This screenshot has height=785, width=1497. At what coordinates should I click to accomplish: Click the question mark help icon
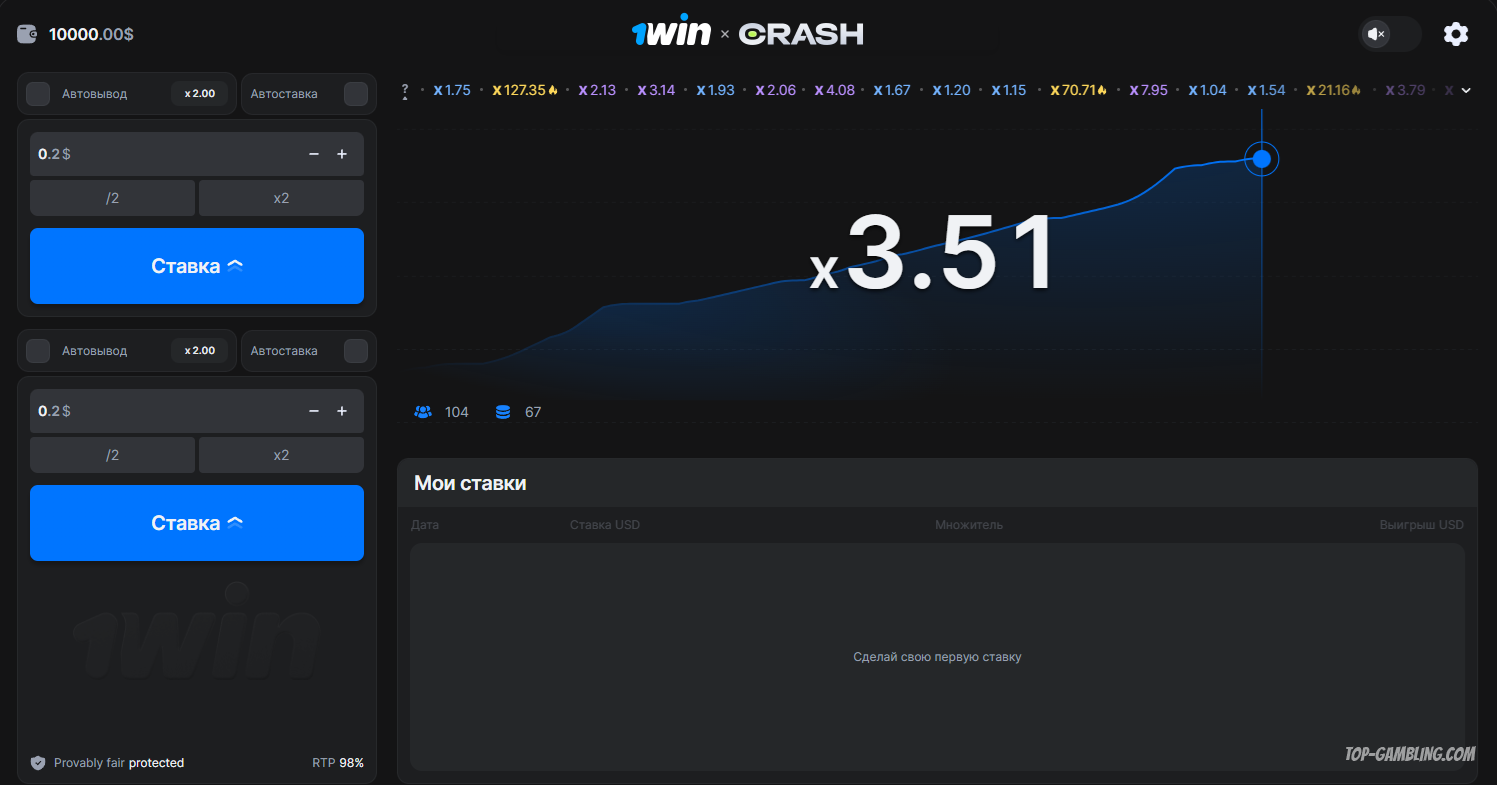tap(405, 91)
